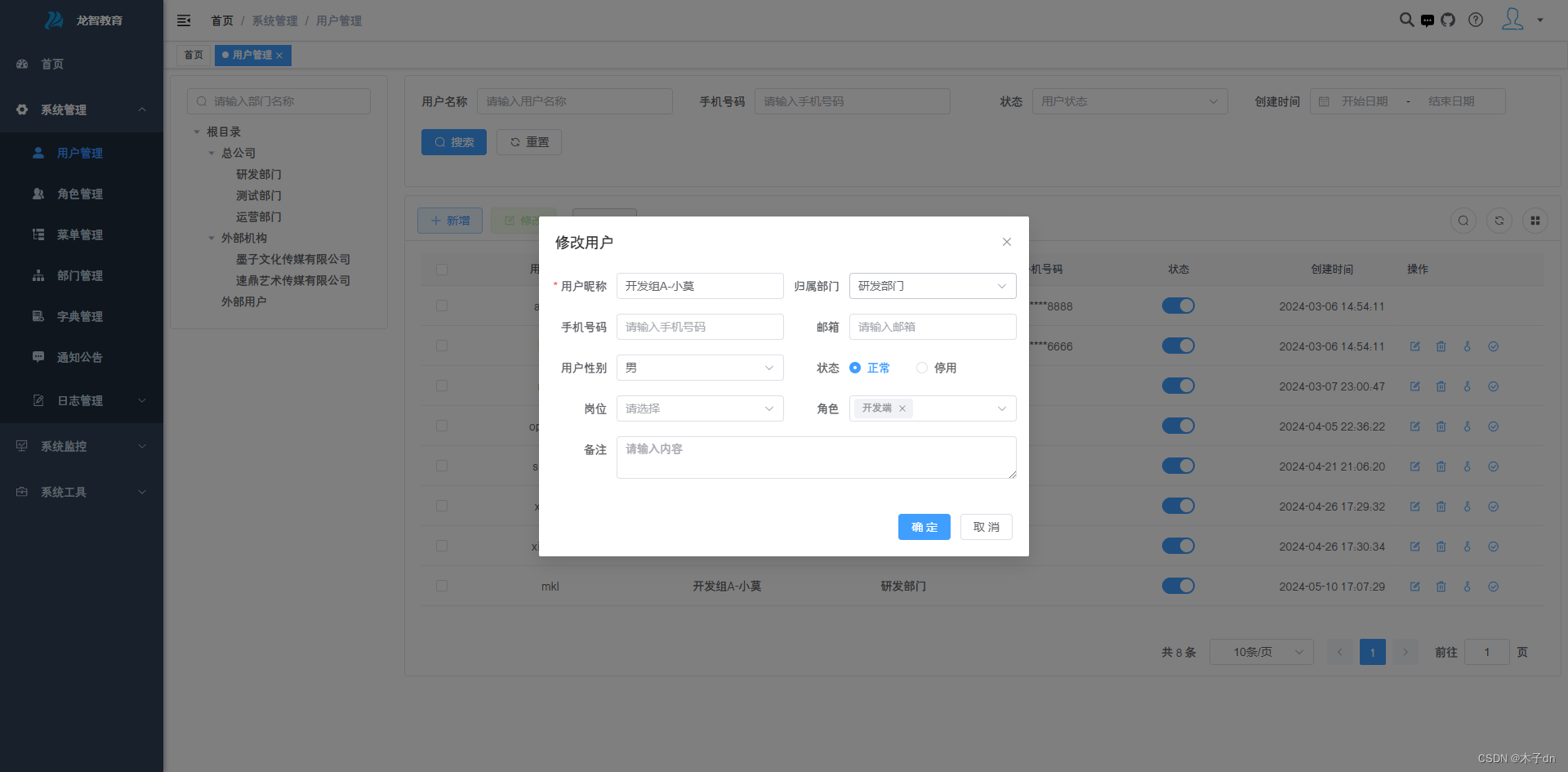Click delete icon for row 2024-03-07 23:00:47

(1441, 386)
